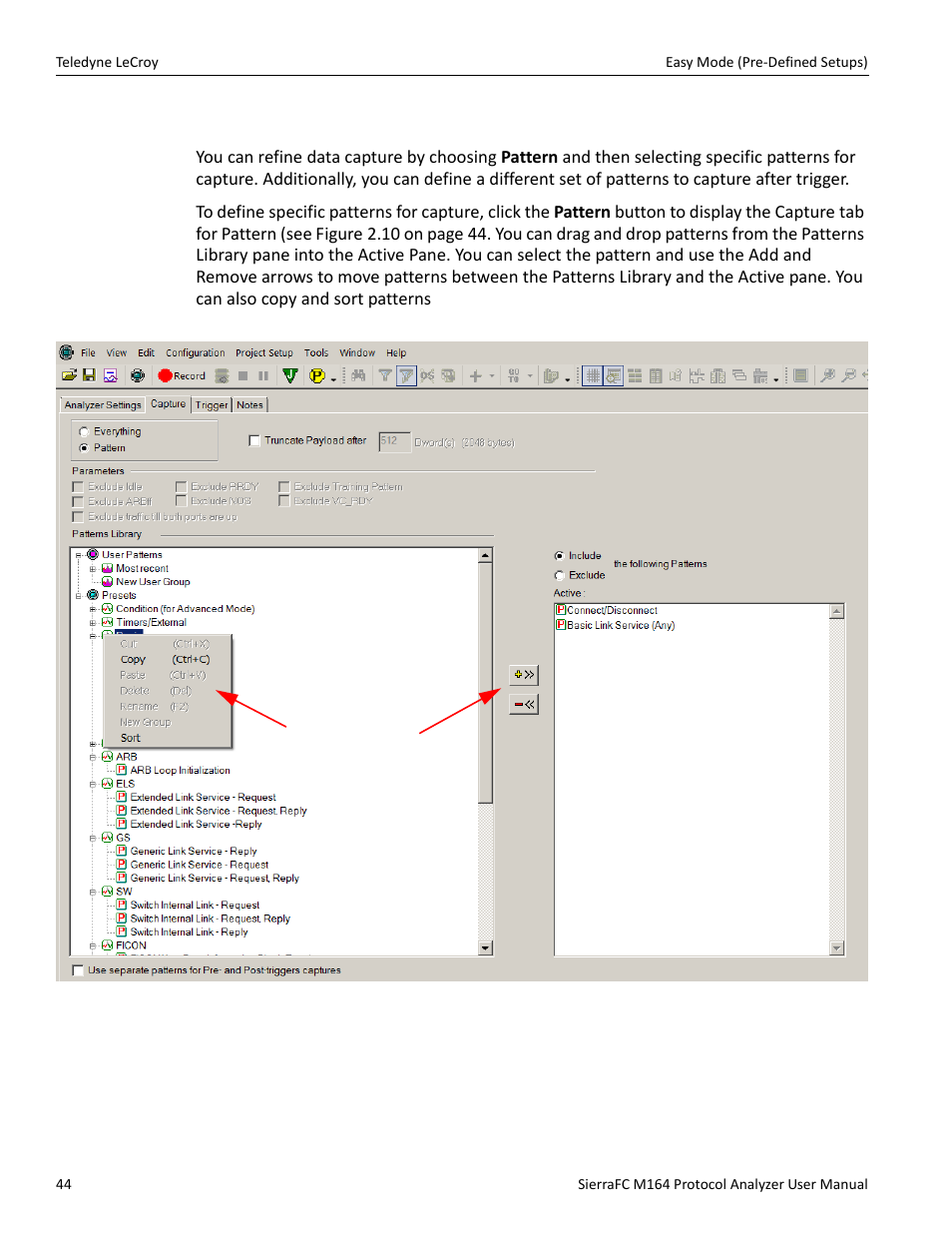952x1233 pixels.
Task: Click the remove pattern arrow button
Action: point(524,704)
